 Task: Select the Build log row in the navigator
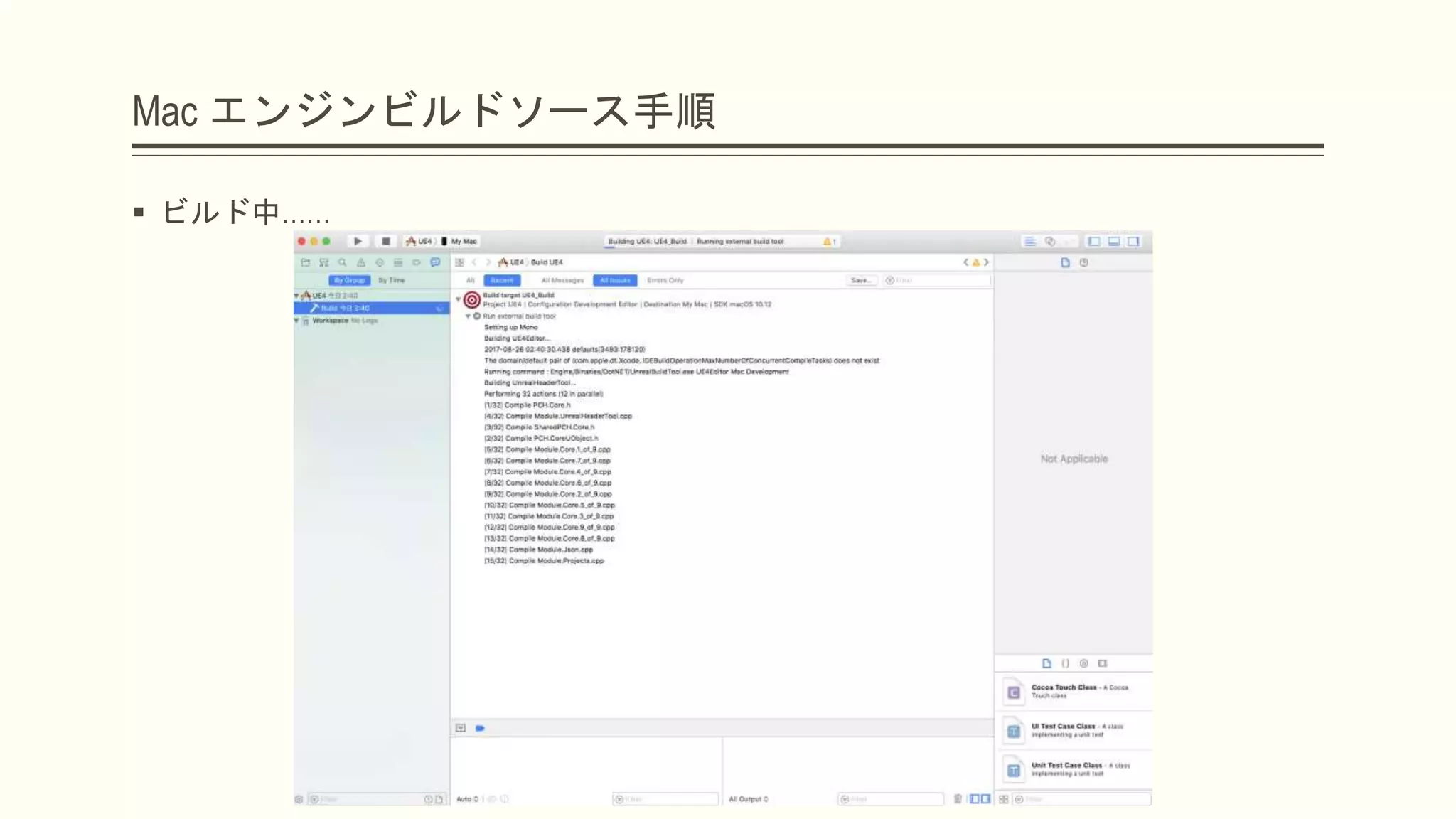point(371,308)
